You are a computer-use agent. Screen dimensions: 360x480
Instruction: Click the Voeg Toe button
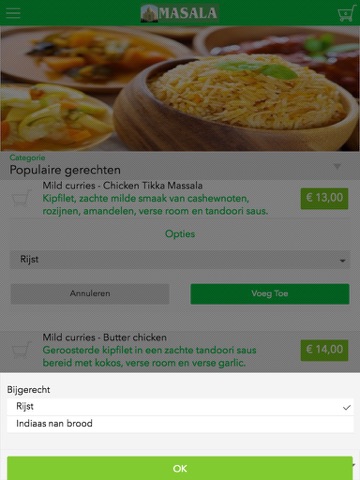(270, 294)
